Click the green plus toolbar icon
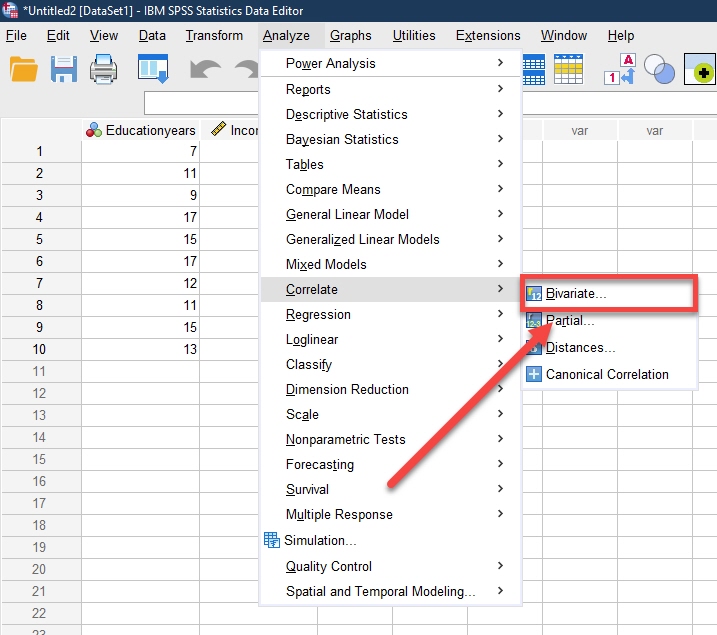 click(x=700, y=69)
